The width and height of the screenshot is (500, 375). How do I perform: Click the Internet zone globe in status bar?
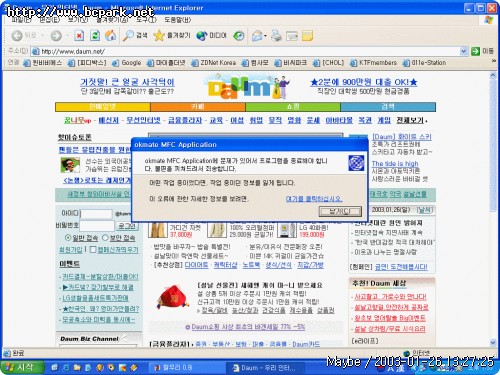click(x=407, y=353)
